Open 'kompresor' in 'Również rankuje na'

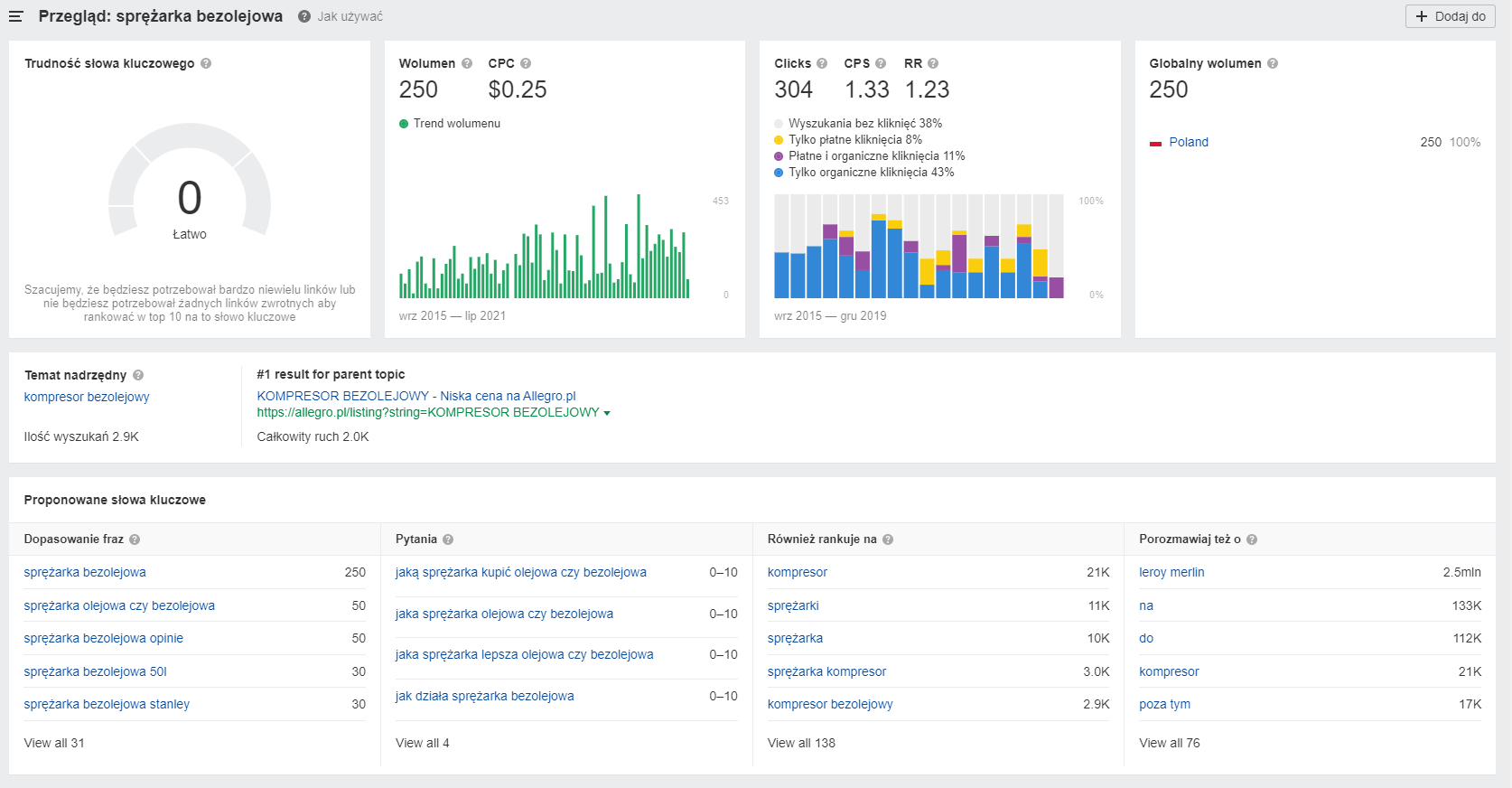(x=798, y=572)
